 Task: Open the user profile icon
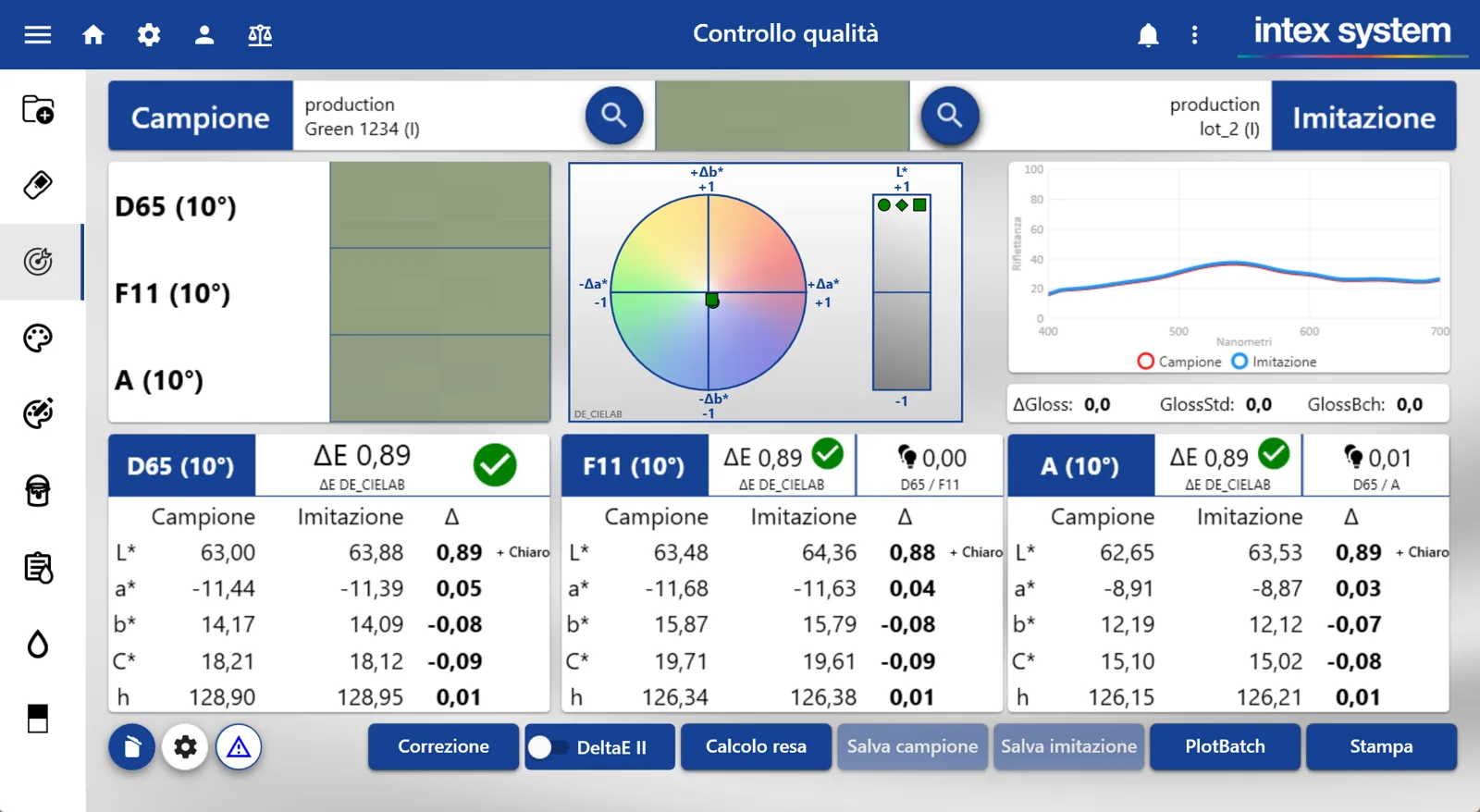[204, 35]
